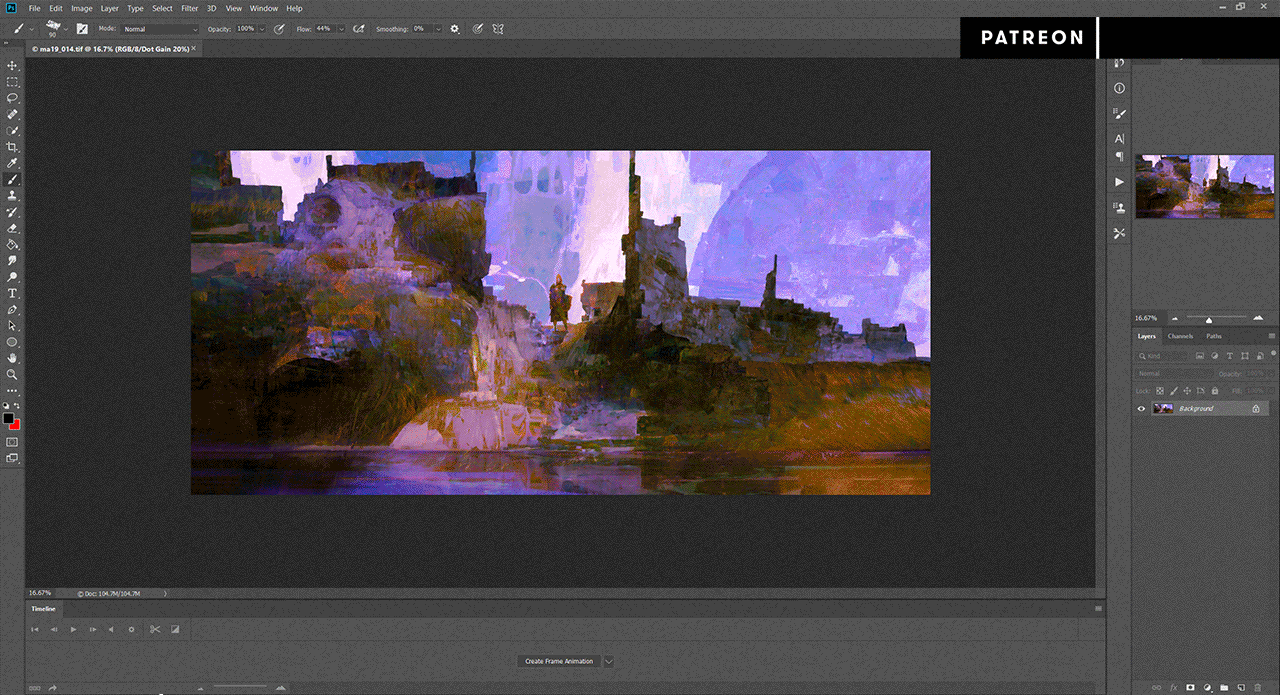Screen dimensions: 1280x695
Task: Open the Layers panel menu
Action: 1271,336
